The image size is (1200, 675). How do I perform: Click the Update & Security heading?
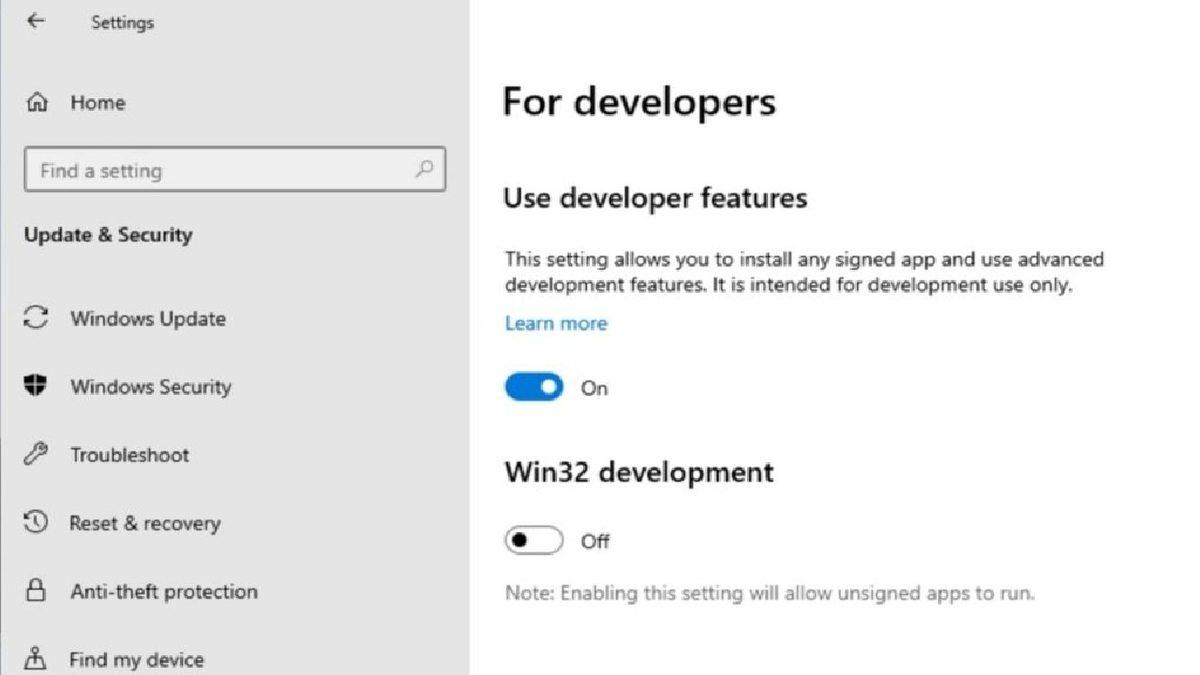click(x=108, y=234)
